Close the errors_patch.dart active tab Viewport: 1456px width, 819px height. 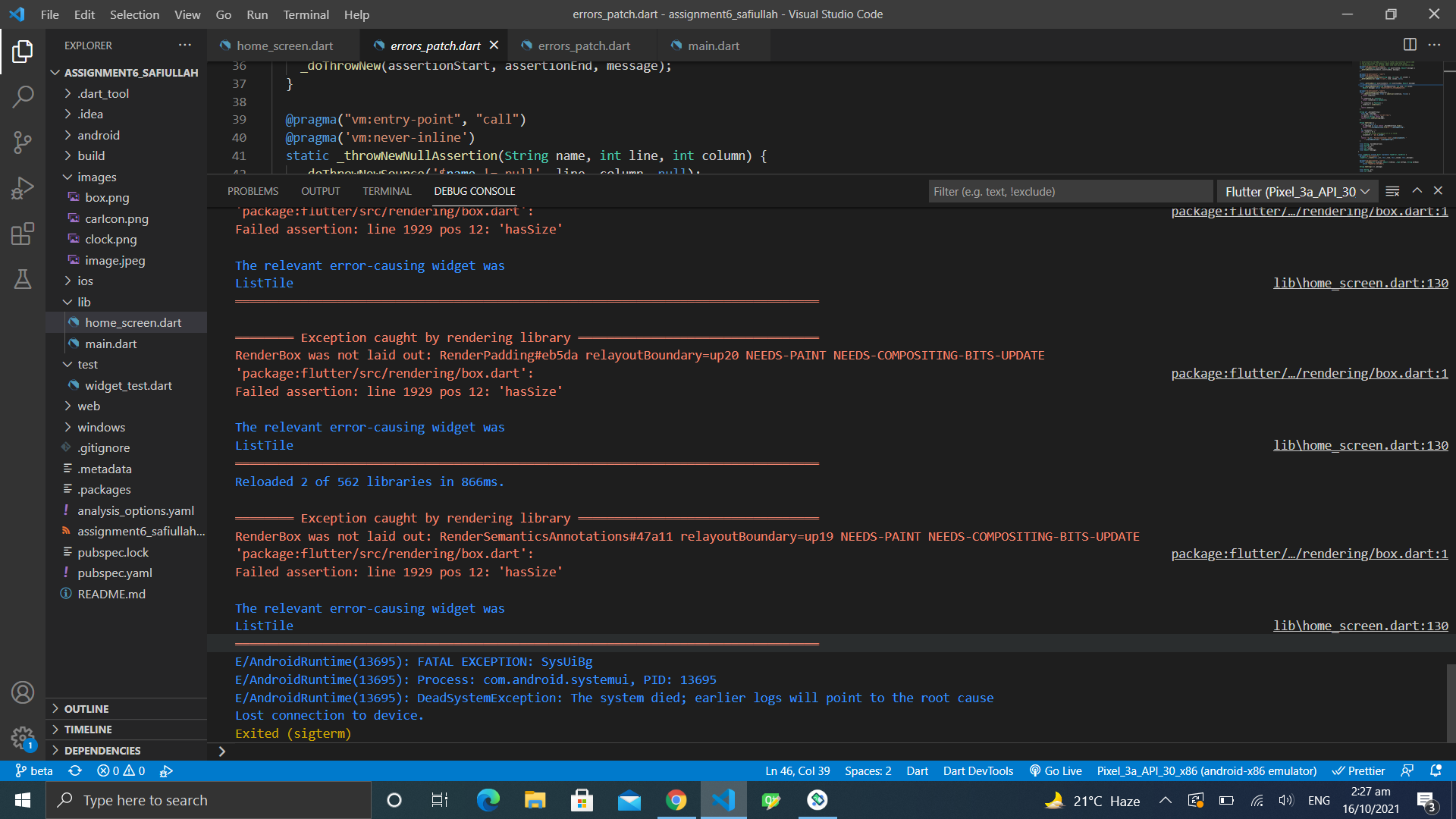[494, 45]
